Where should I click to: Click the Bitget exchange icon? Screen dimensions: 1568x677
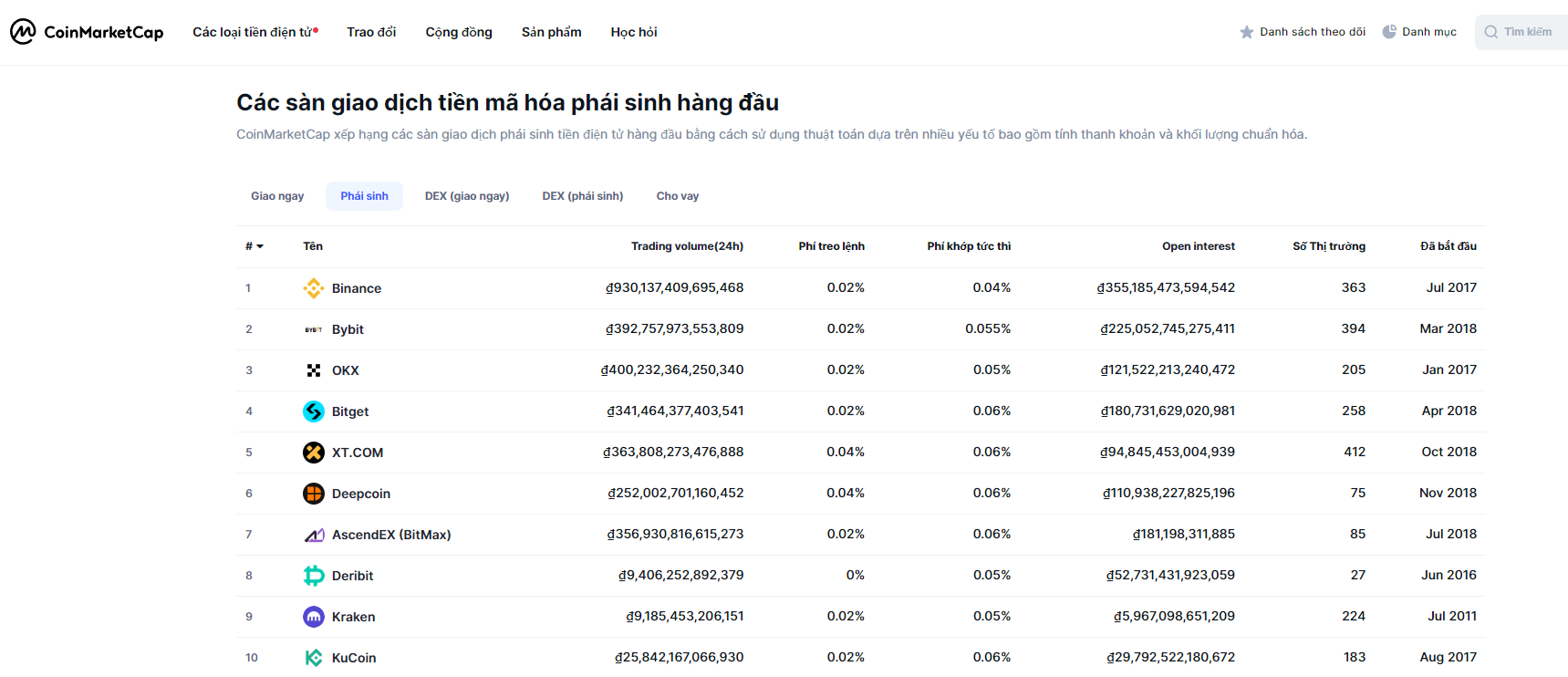click(313, 411)
